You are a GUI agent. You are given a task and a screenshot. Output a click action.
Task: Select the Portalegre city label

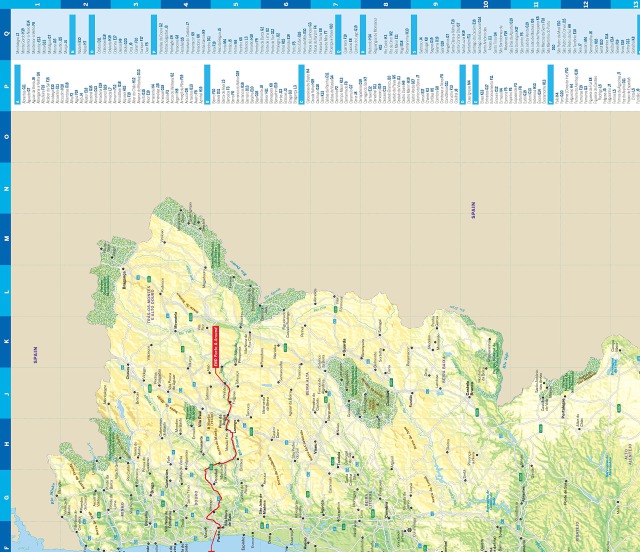tap(564, 408)
